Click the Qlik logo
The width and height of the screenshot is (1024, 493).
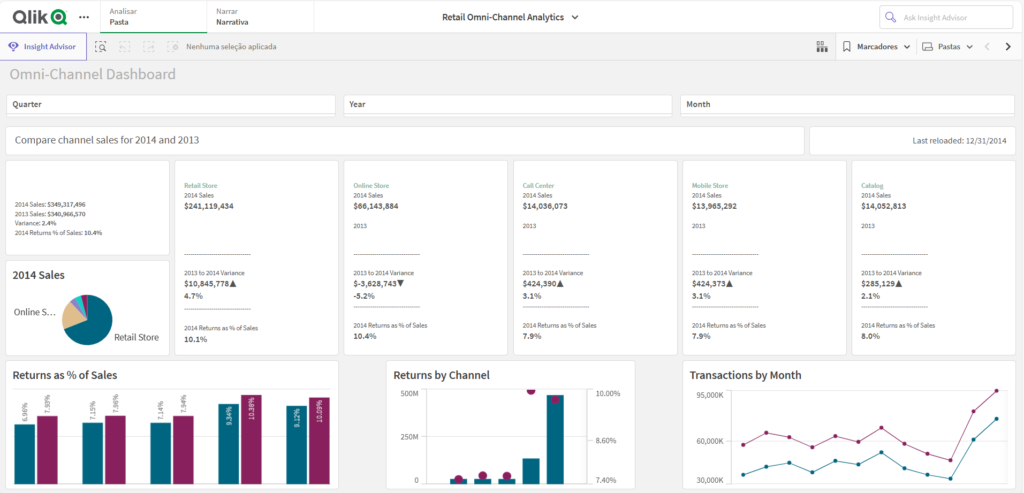(39, 16)
